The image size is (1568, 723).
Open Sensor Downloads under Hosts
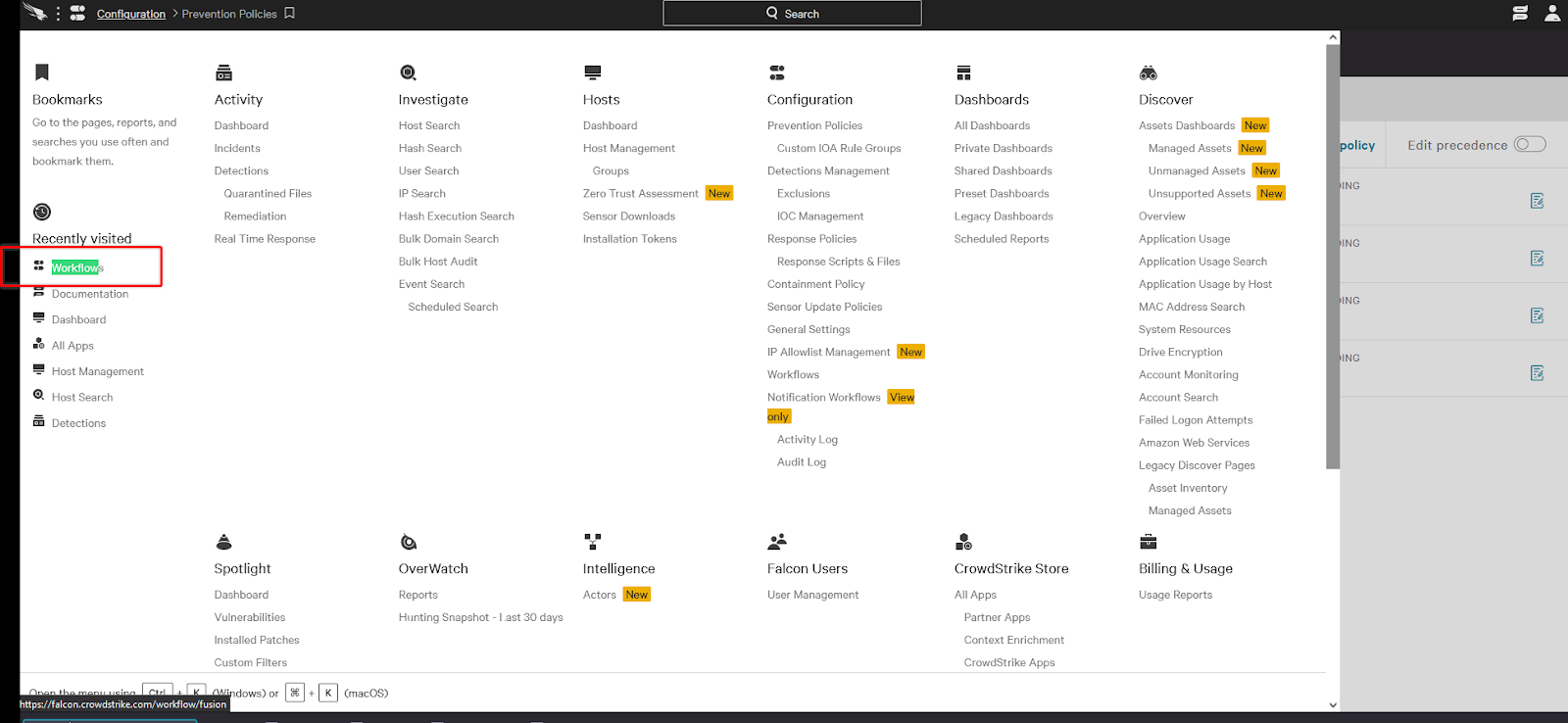click(629, 217)
